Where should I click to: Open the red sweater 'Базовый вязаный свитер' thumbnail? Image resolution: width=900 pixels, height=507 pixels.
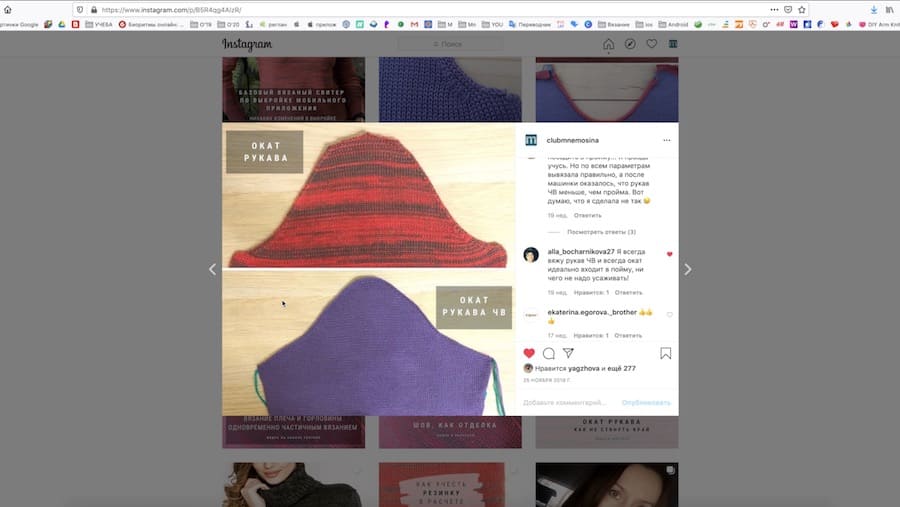click(293, 89)
